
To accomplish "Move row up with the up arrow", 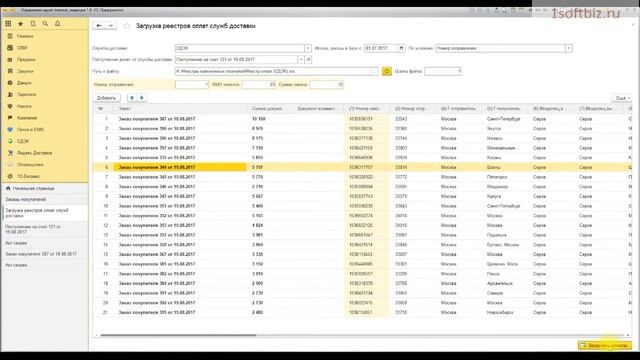I will click(x=132, y=98).
